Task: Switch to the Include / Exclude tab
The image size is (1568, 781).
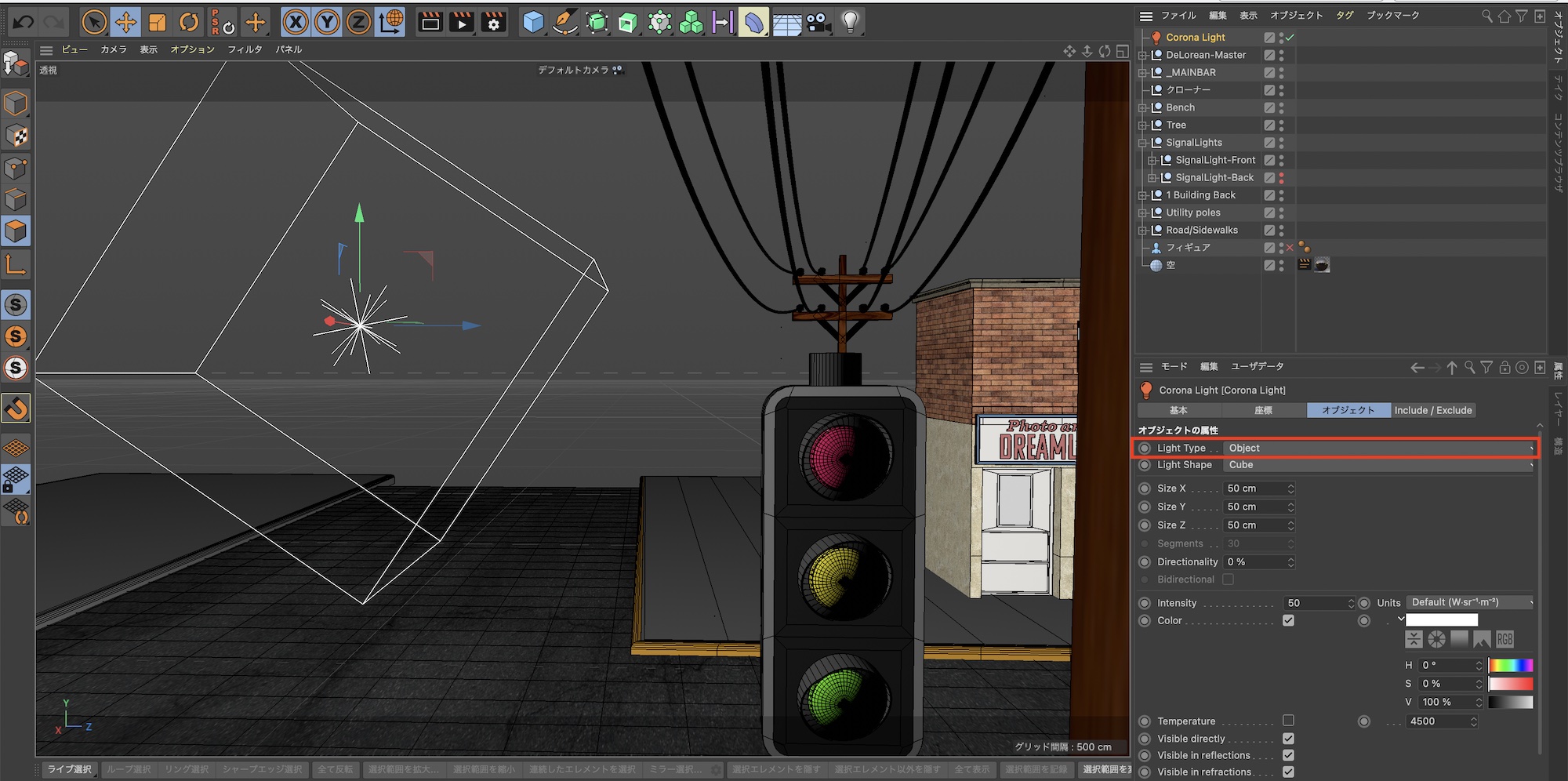Action: point(1432,410)
